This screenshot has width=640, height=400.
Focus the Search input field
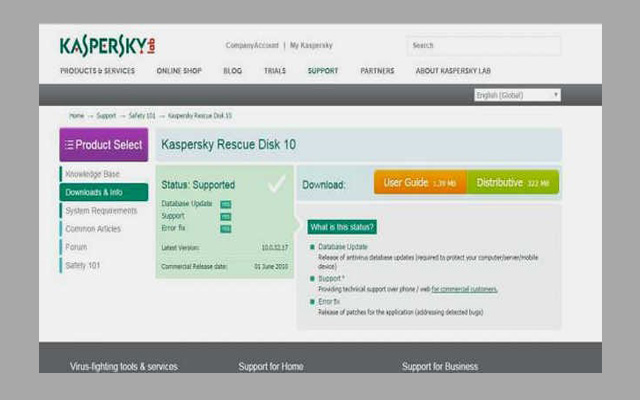[x=483, y=45]
